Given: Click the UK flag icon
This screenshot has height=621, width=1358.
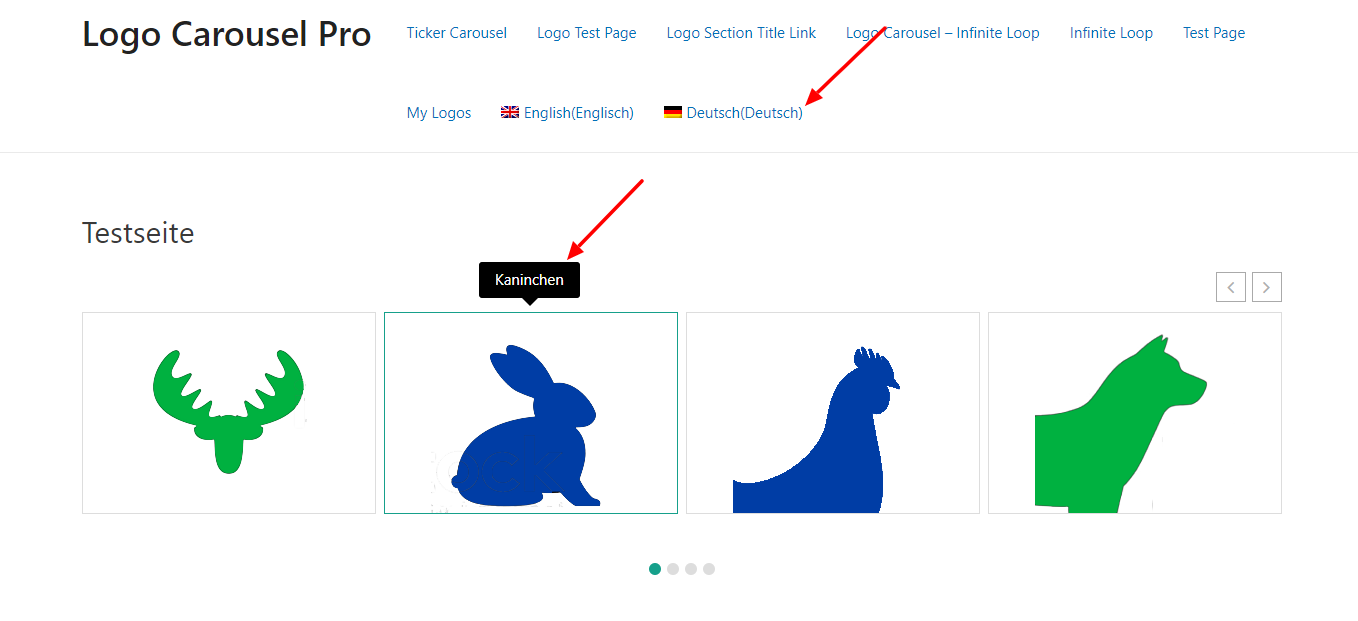Looking at the screenshot, I should (x=510, y=113).
